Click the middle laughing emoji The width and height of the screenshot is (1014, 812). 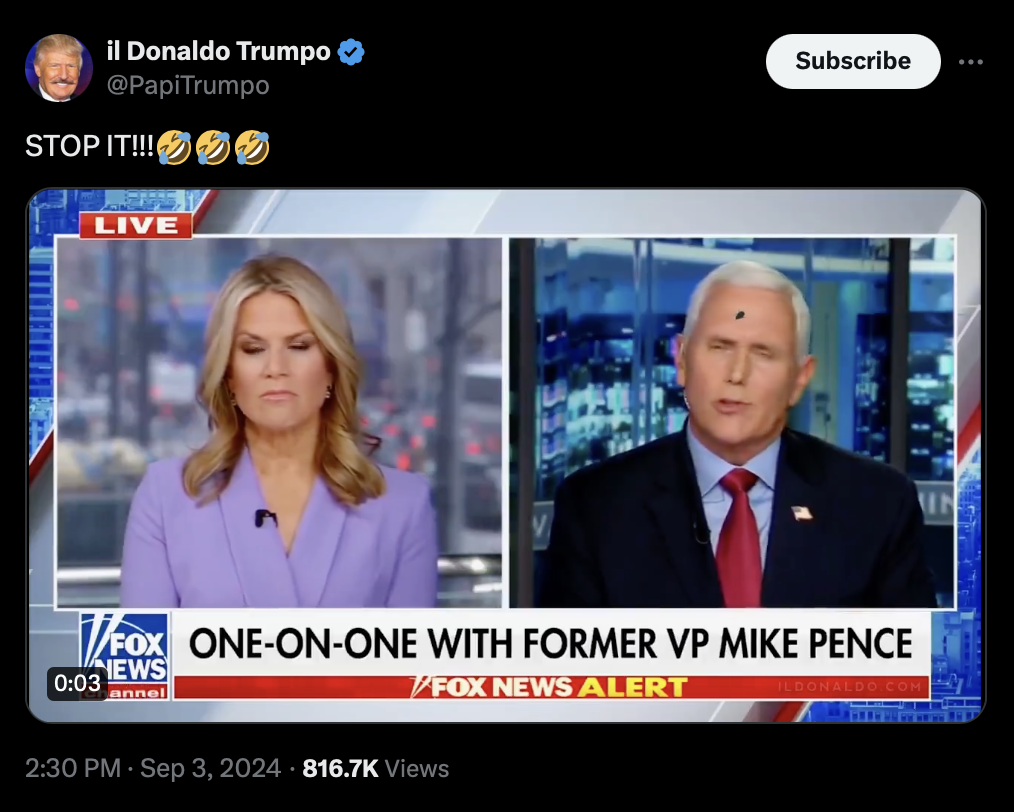[x=213, y=147]
